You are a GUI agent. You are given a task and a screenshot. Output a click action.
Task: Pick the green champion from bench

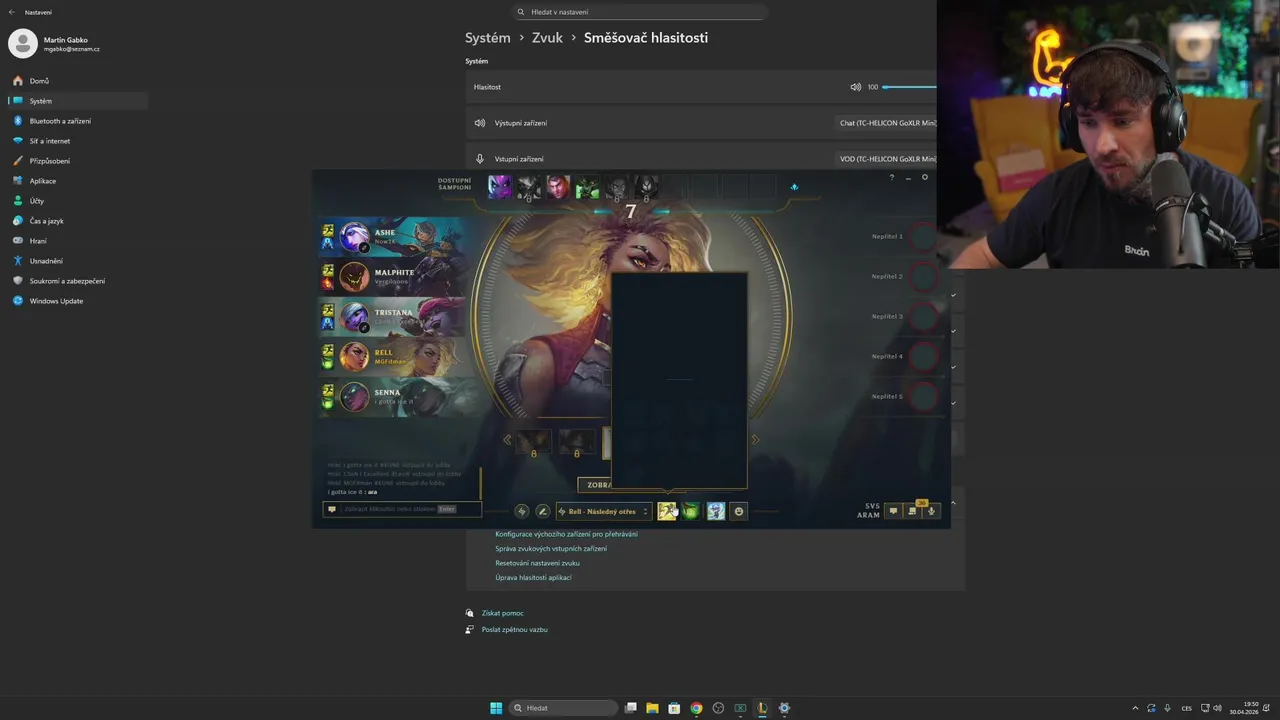(x=587, y=187)
